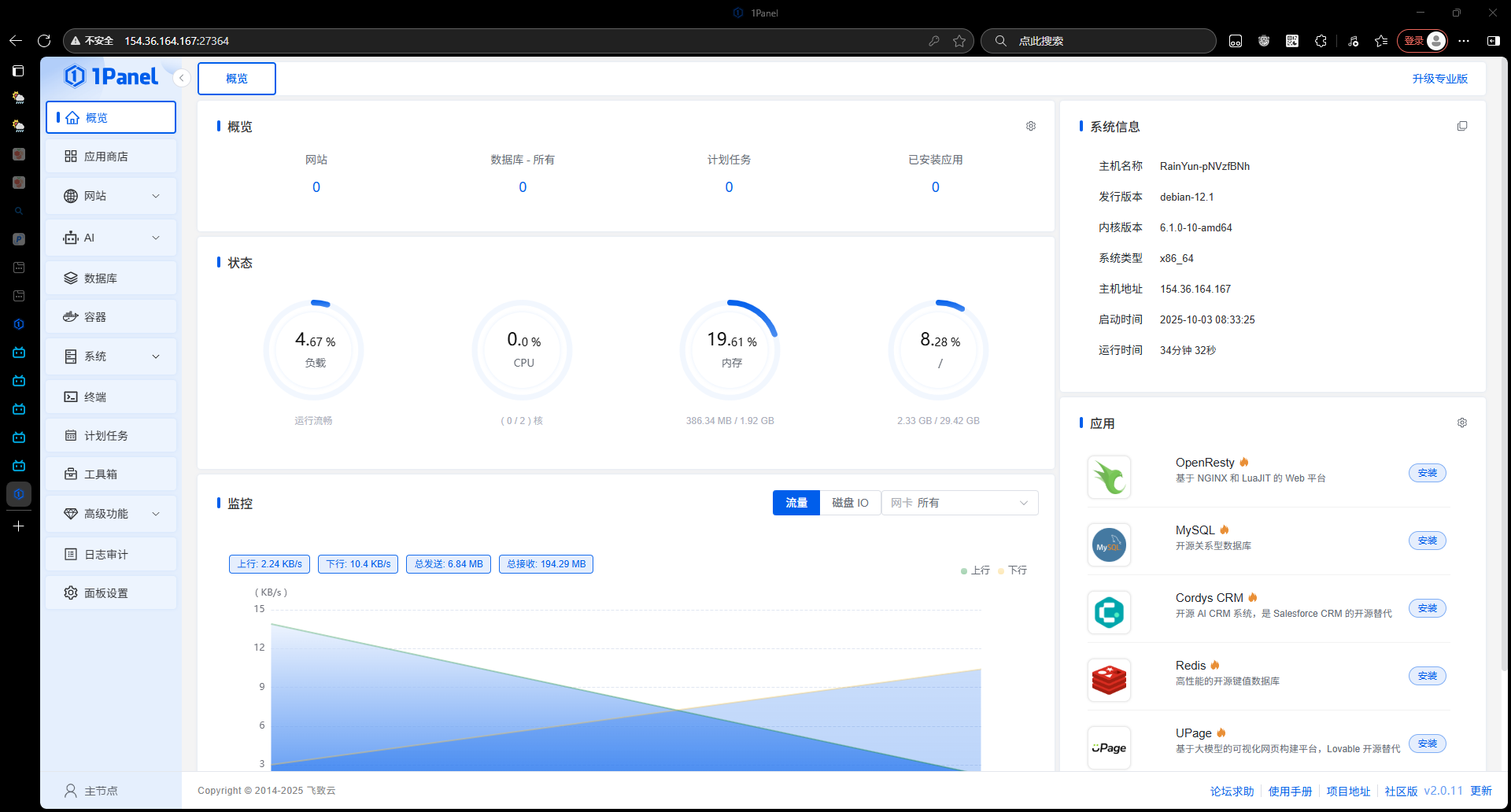Screen dimensions: 1511x812
Task: Click the Redis app icon
Action: pyautogui.click(x=1109, y=680)
